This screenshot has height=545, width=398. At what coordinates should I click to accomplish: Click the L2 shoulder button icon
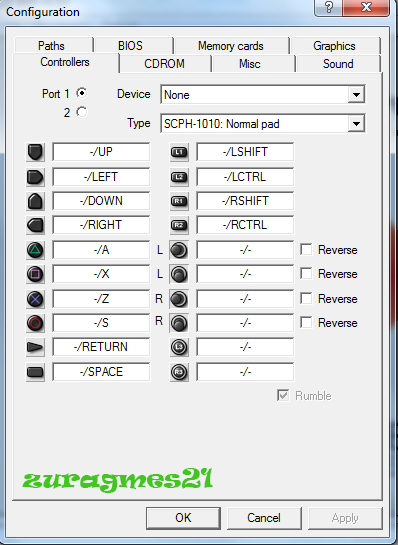[179, 177]
